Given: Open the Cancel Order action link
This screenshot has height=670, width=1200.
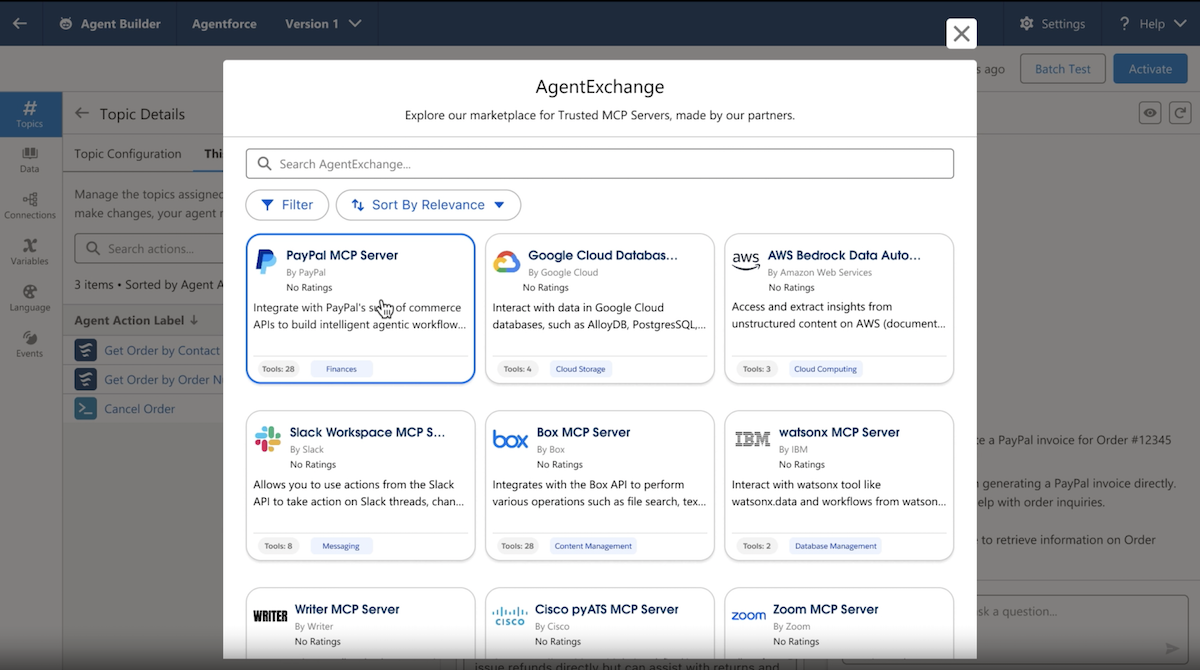Looking at the screenshot, I should 140,409.
